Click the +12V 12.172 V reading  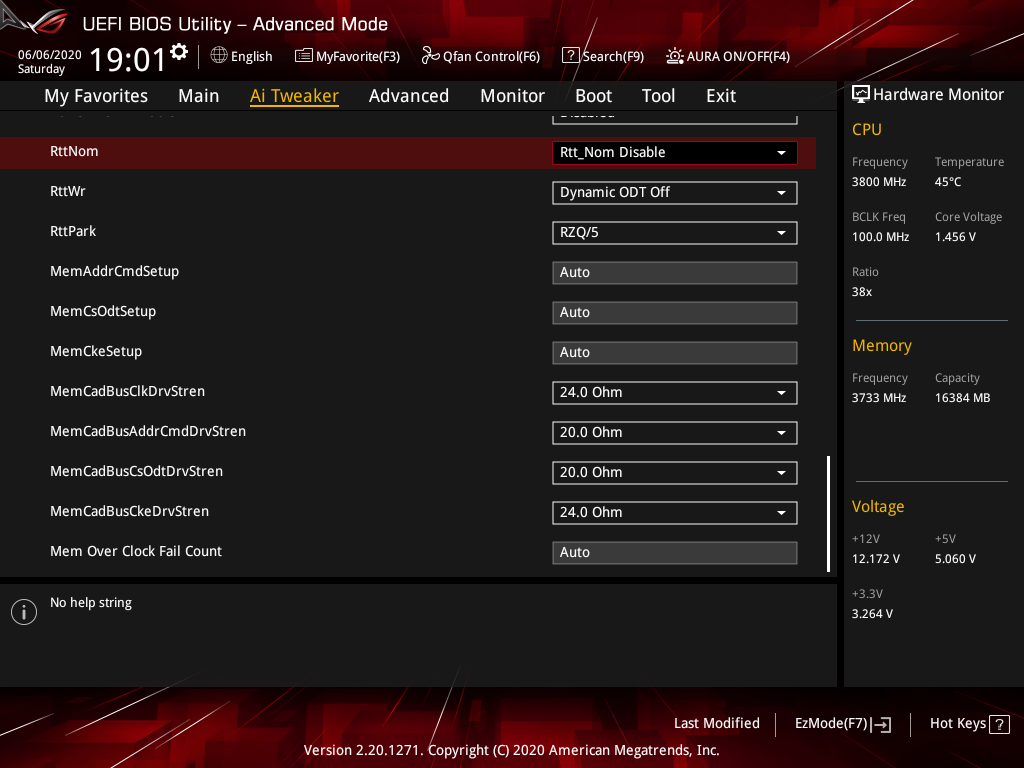point(876,559)
